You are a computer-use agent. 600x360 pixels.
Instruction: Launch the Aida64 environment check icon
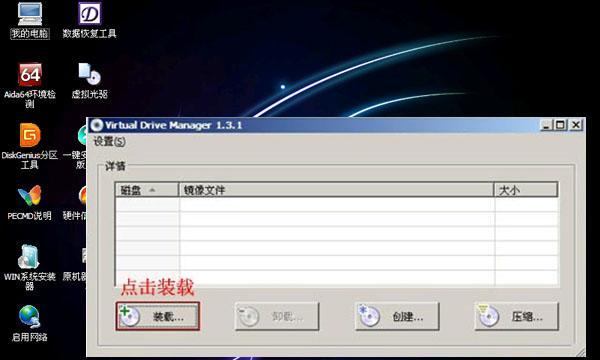click(30, 85)
